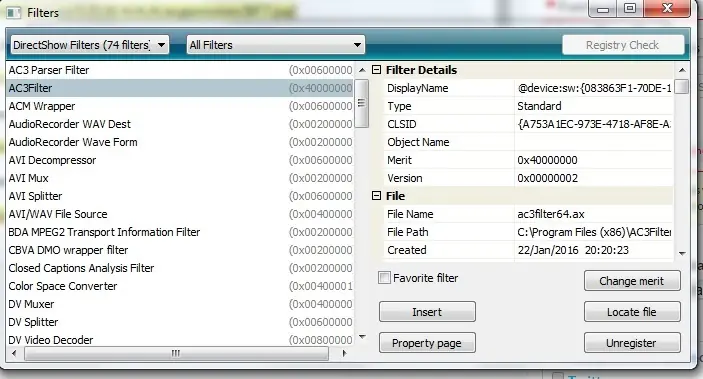Select Closed Captions Analysis Filter

coord(180,268)
